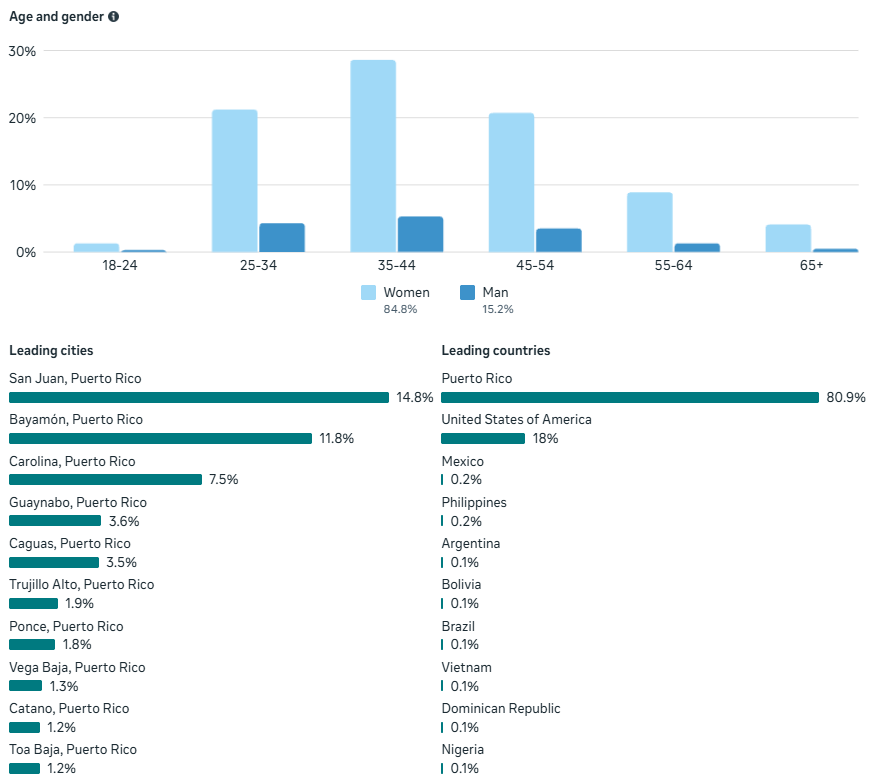878x779 pixels.
Task: Select the Women bar for ages 45-54
Action: (511, 182)
